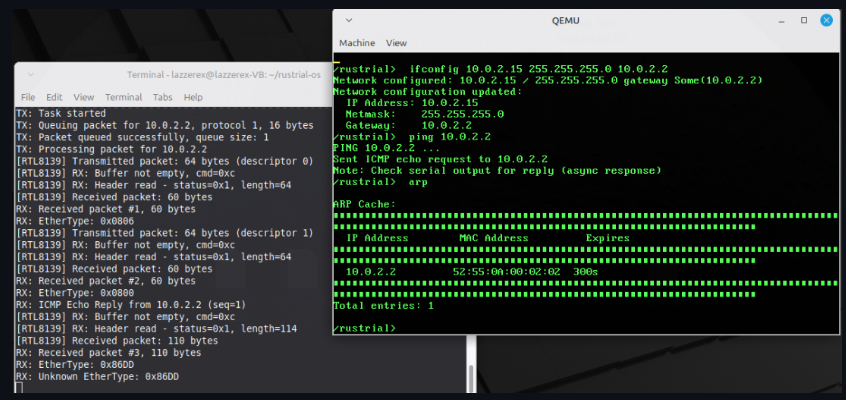Click the 'MAC Address' column header
Image resolution: width=846 pixels, height=400 pixels.
(494, 238)
